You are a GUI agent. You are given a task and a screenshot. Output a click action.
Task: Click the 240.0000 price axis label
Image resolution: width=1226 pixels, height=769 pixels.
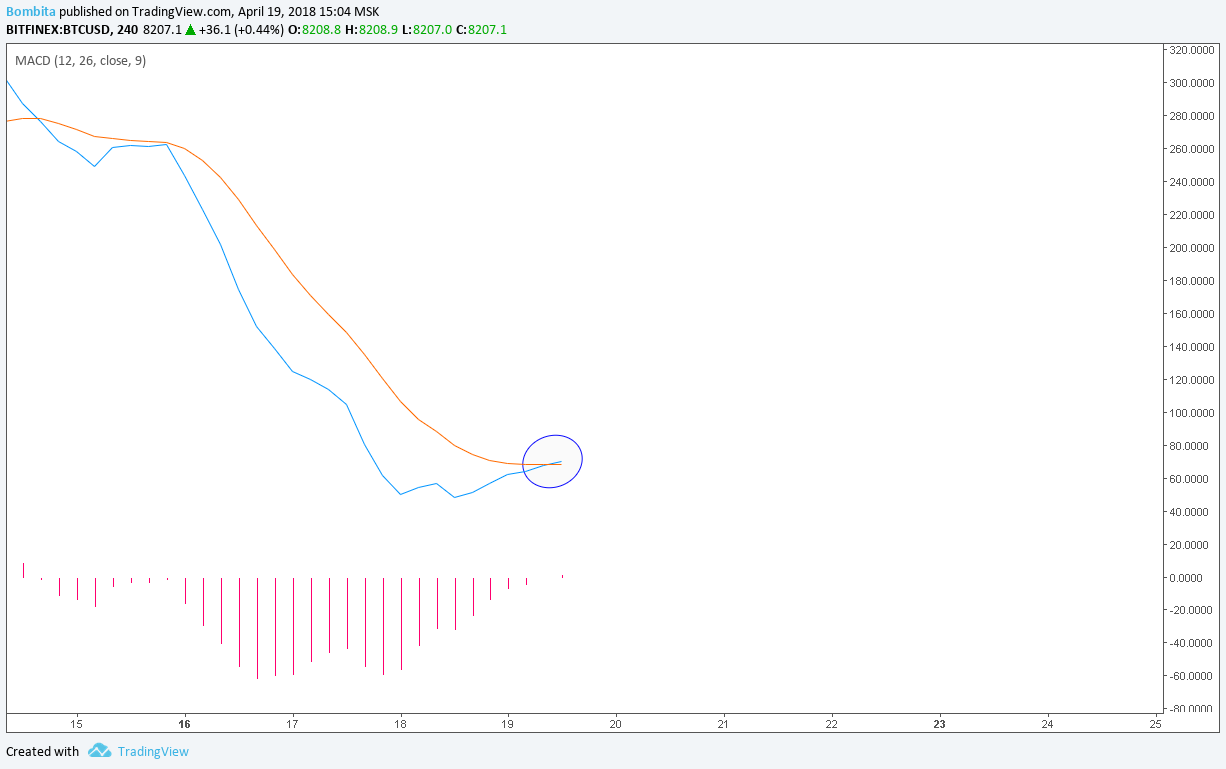[1191, 182]
